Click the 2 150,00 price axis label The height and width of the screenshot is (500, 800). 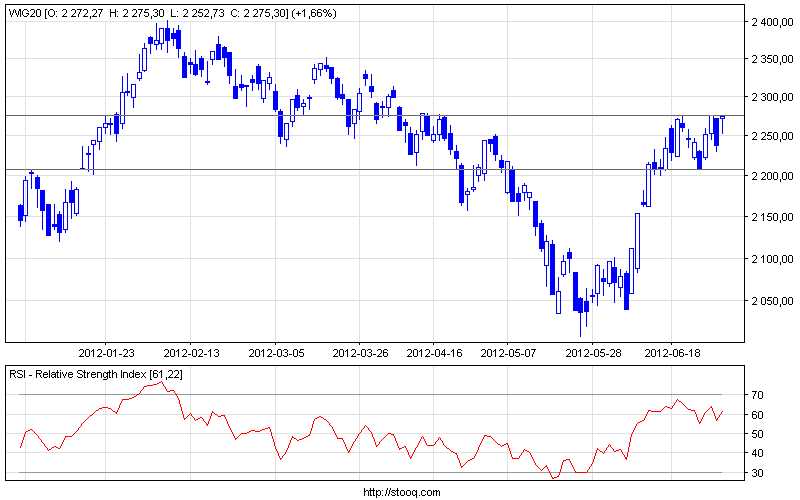(772, 217)
